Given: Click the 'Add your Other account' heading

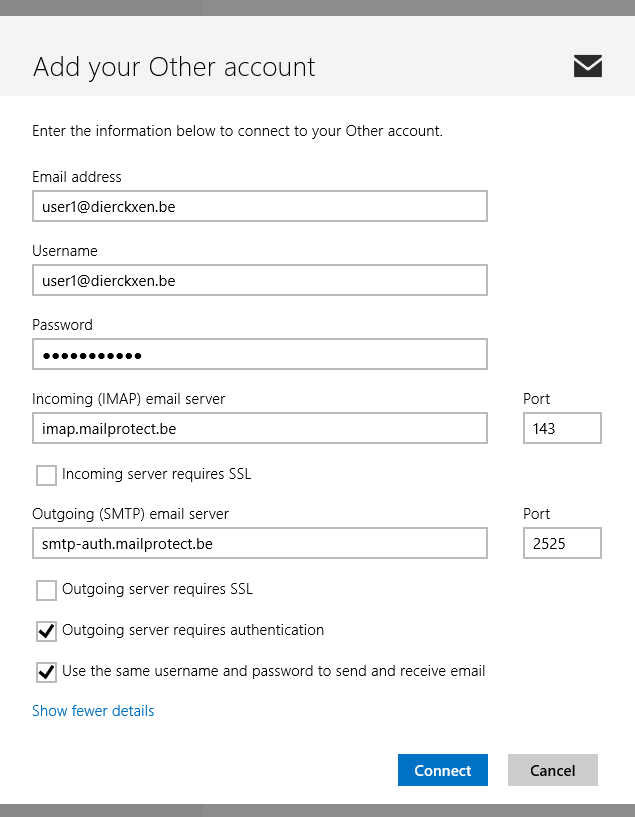Looking at the screenshot, I should (174, 67).
